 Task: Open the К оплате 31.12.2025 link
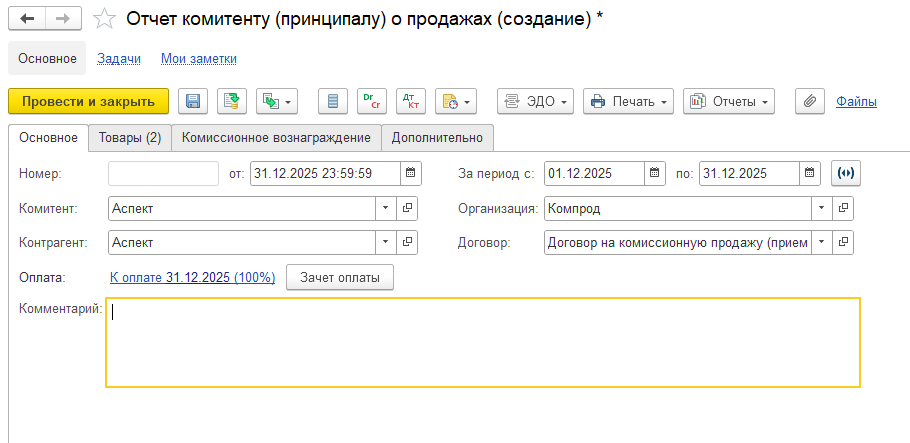point(192,277)
